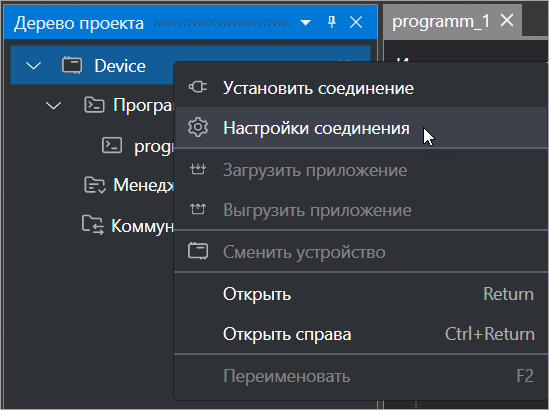Click the download icon for Загрузить приложение
This screenshot has height=410, width=549.
198,169
